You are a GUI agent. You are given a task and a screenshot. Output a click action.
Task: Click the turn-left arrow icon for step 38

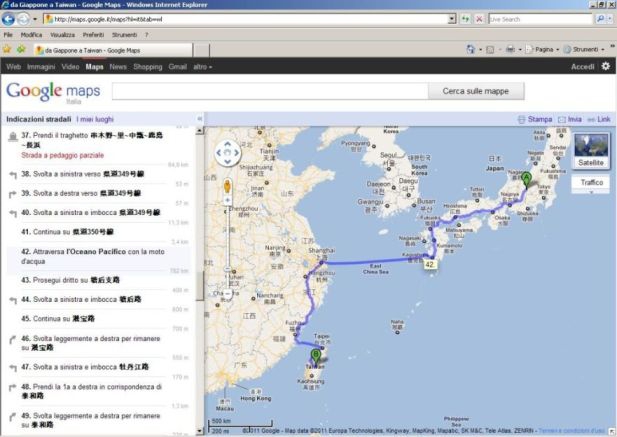pos(13,175)
